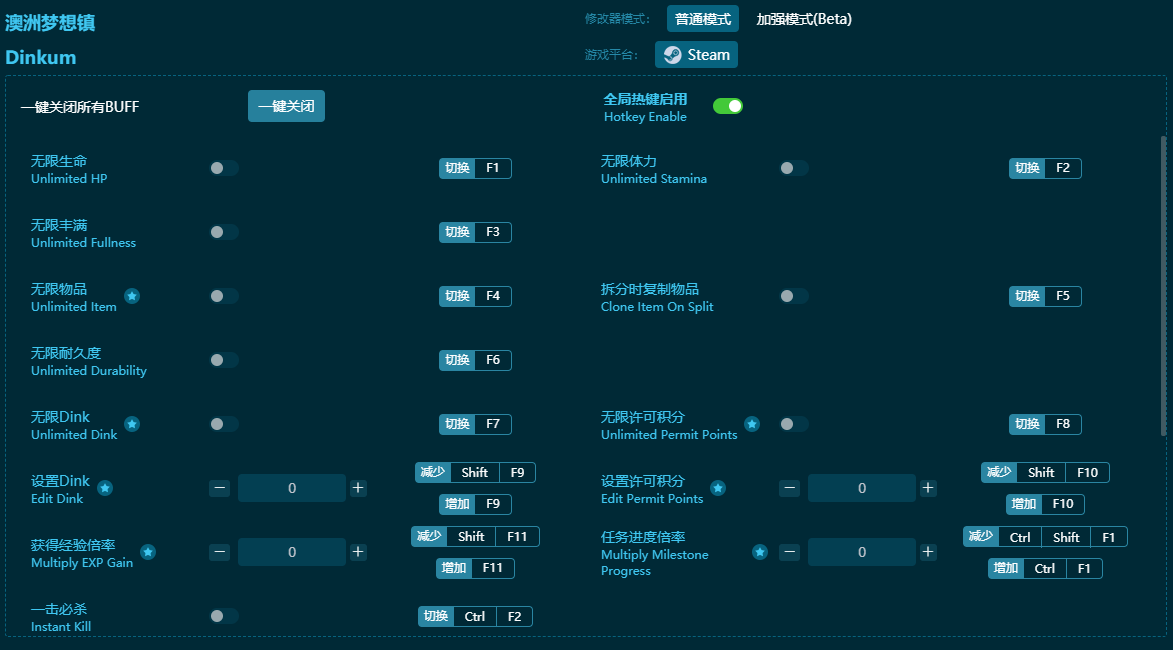
Task: Click the Multiply EXP Gain value field
Action: pyautogui.click(x=292, y=552)
